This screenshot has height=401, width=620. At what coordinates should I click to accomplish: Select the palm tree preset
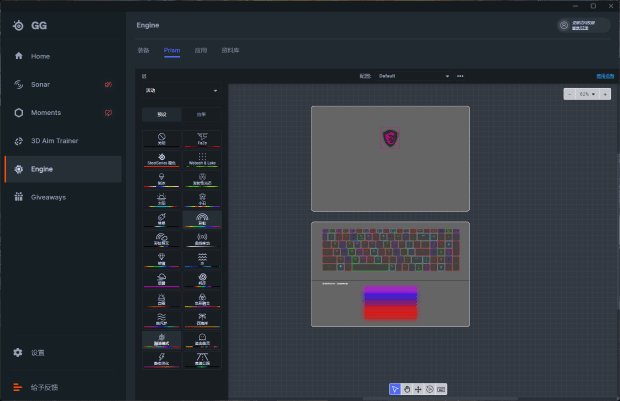[202, 320]
